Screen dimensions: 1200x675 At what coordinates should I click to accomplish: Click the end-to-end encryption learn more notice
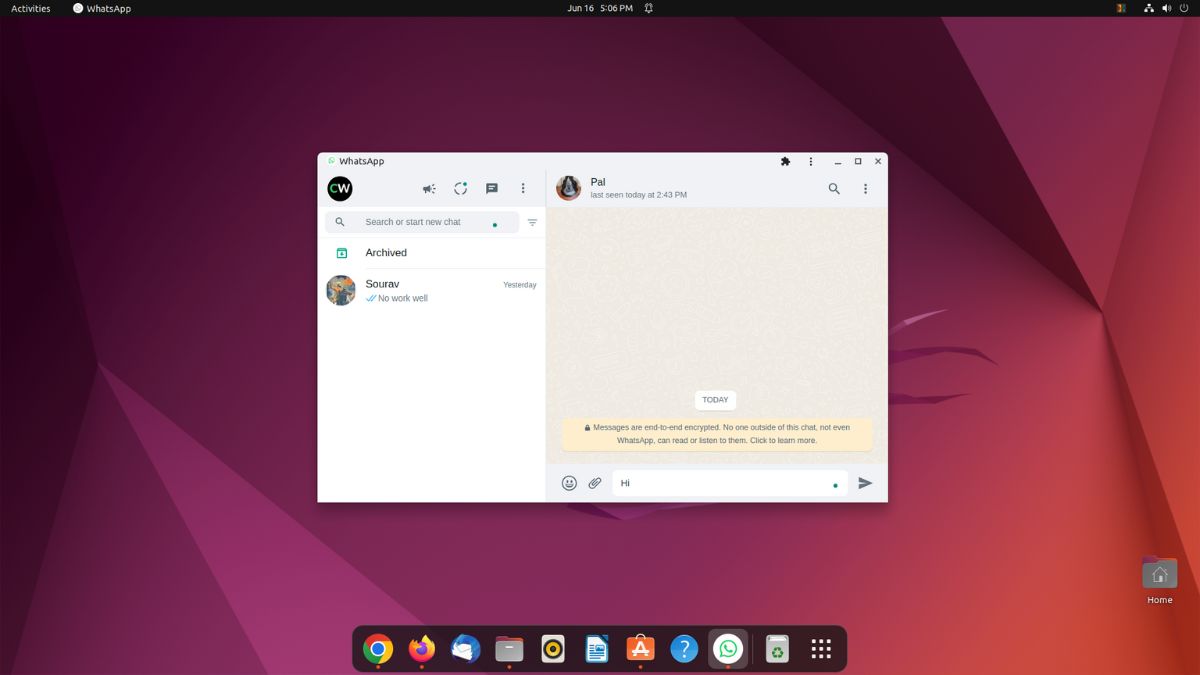point(715,433)
